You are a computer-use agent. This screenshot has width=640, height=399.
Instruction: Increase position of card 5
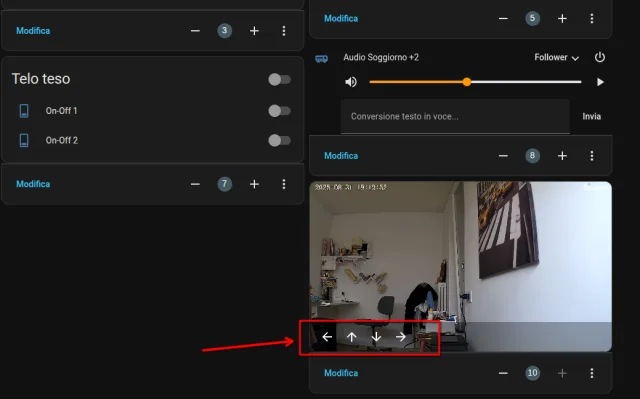562,19
